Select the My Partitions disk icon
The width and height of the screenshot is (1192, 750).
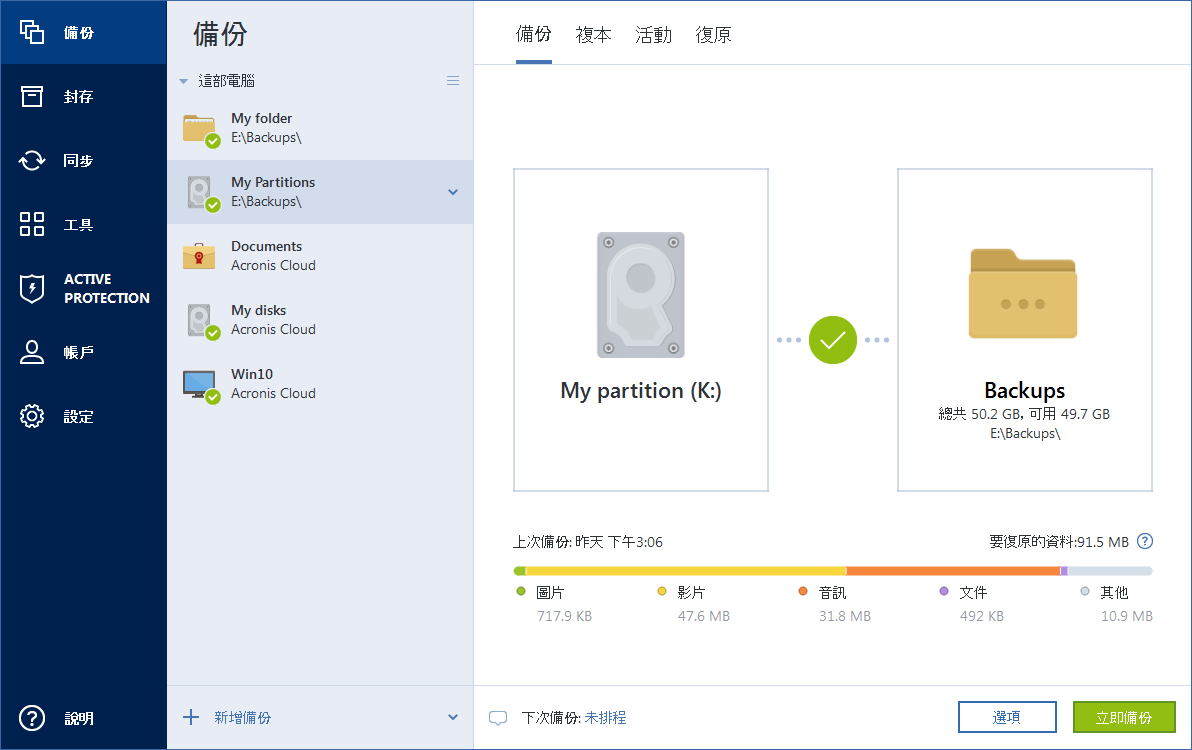point(202,194)
